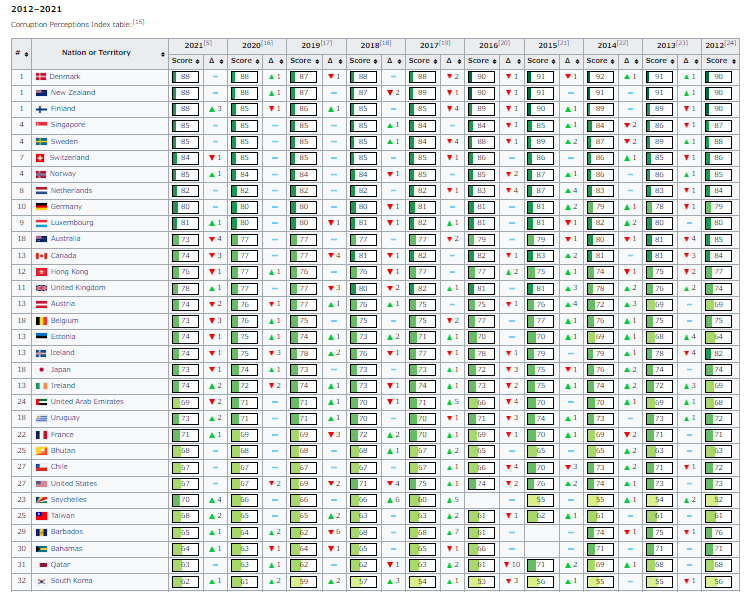Click the Austria flag icon
This screenshot has height=592, width=751.
41,304
